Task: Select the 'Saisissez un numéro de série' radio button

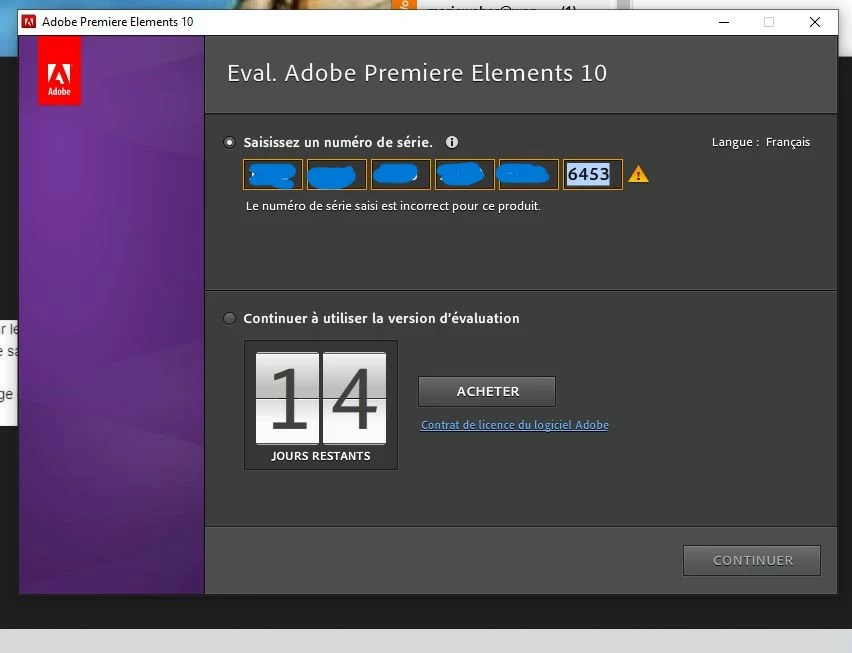Action: click(x=229, y=142)
